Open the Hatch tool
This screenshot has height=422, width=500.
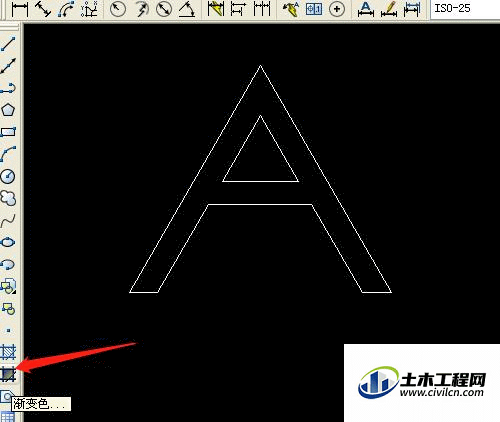click(8, 352)
